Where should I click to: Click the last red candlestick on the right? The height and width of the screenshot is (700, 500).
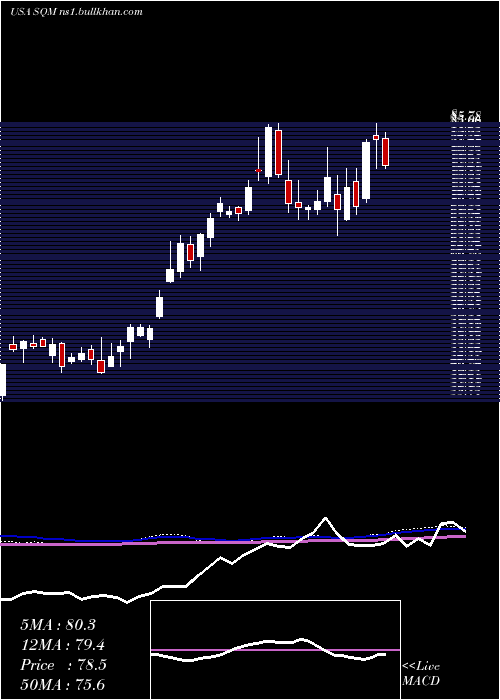pyautogui.click(x=385, y=152)
